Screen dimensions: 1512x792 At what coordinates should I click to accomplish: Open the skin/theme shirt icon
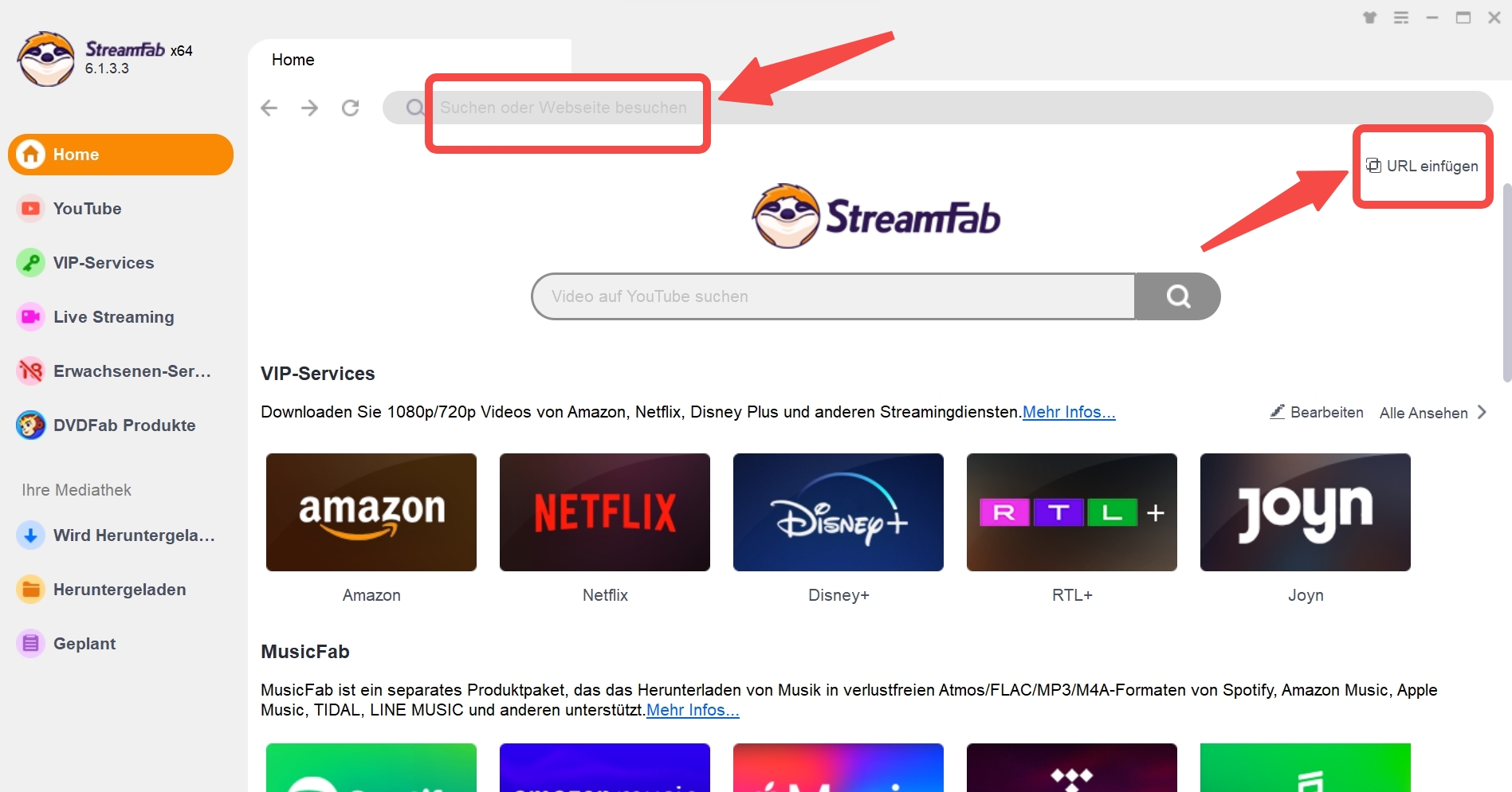(x=1370, y=18)
